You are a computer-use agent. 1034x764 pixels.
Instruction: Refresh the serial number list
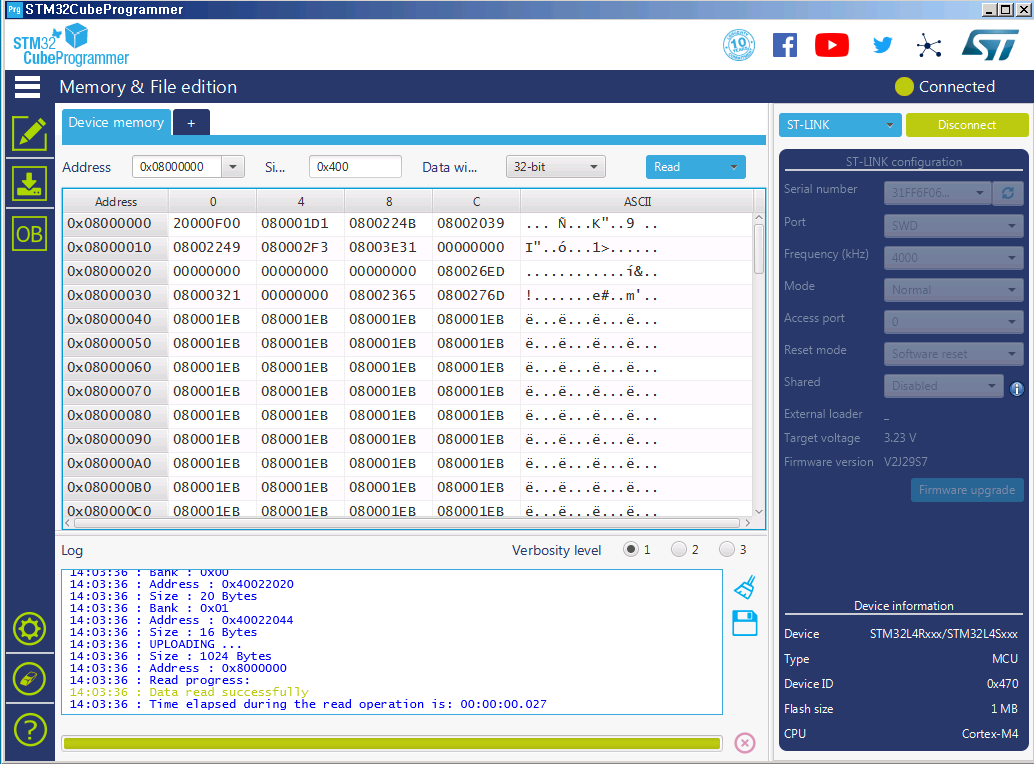tap(1008, 192)
